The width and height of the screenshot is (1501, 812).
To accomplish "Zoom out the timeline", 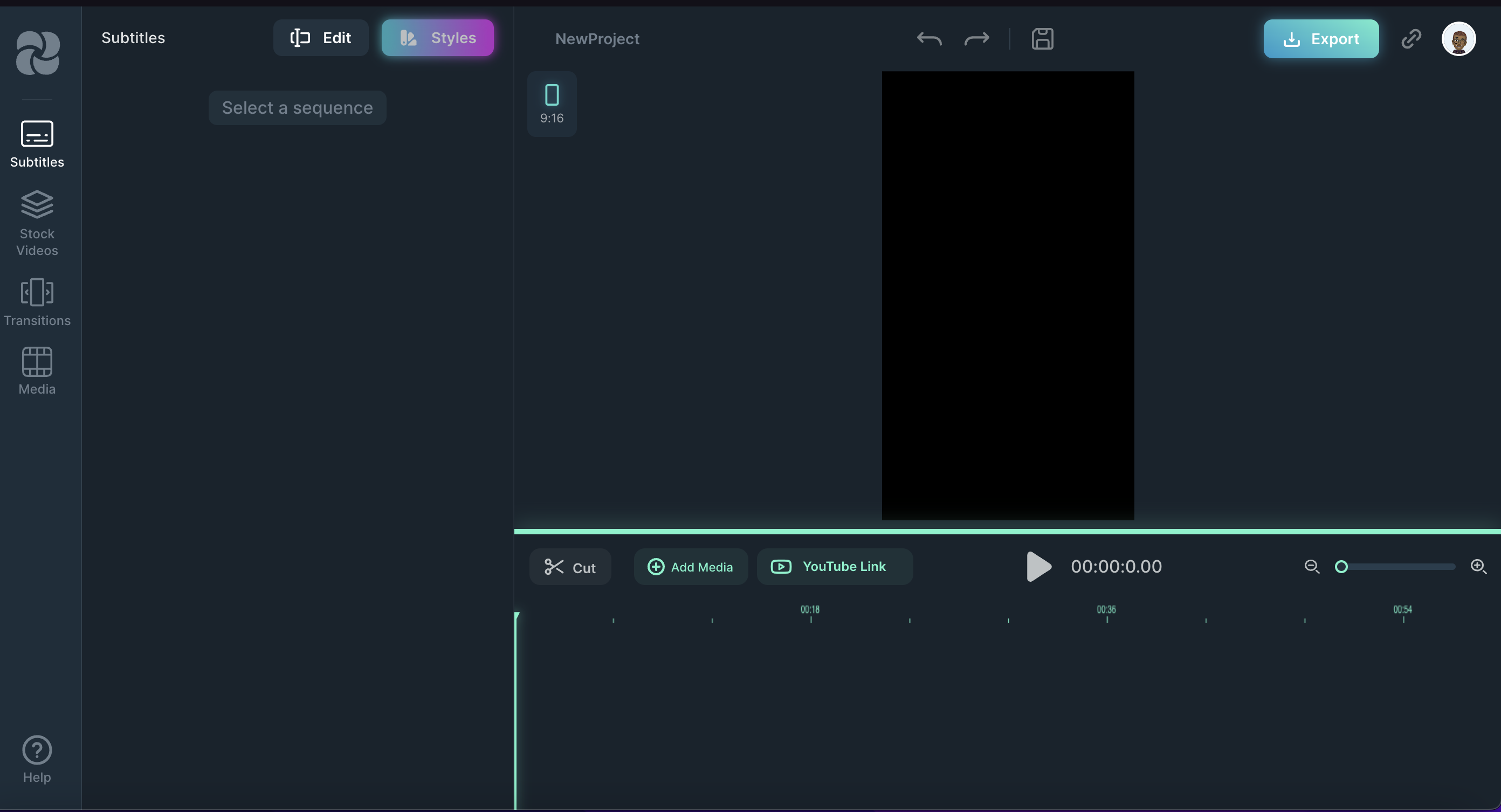I will (x=1312, y=567).
